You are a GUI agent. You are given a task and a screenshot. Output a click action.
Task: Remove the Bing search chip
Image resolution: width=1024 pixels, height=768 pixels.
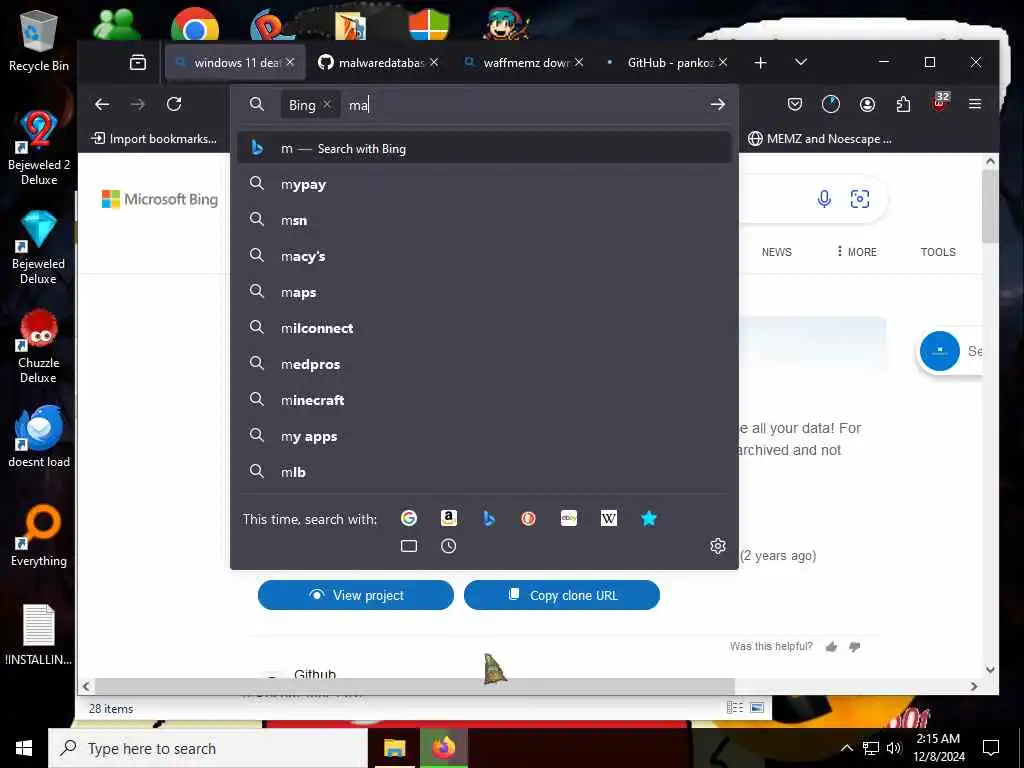[x=327, y=104]
